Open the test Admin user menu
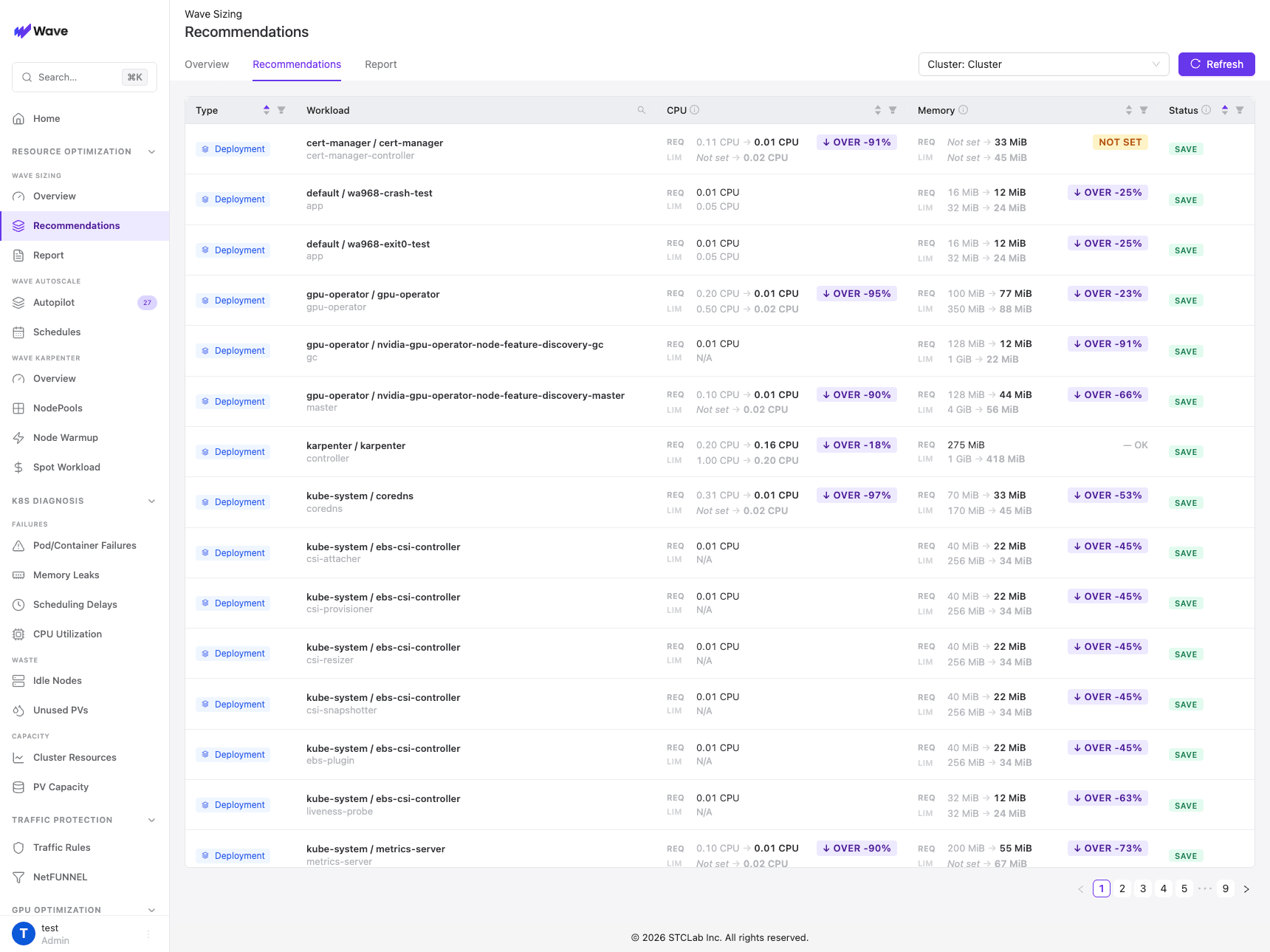1270x952 pixels. pos(84,934)
